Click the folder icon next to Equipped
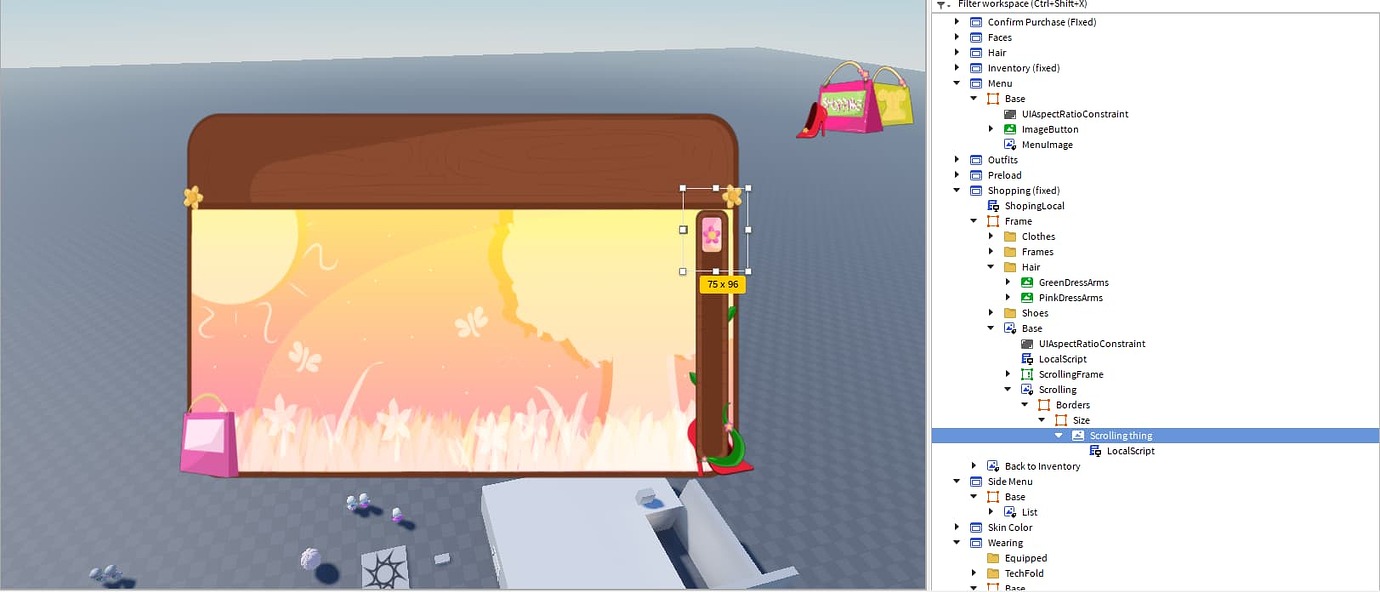 992,557
